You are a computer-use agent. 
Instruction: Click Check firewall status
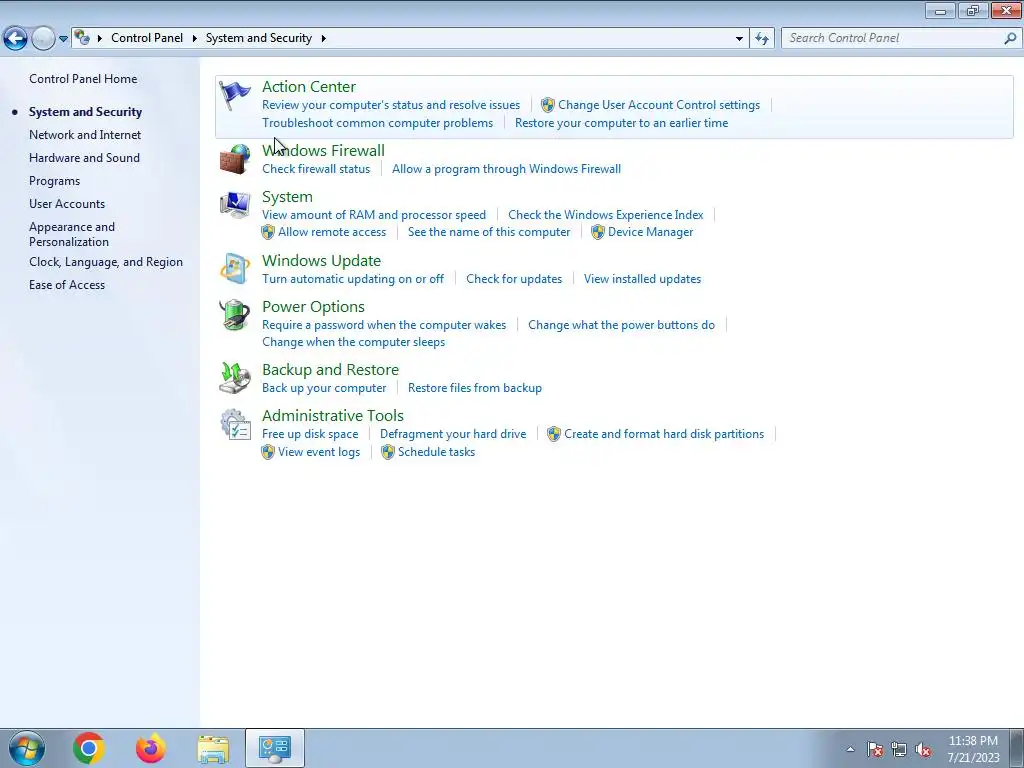(x=316, y=168)
